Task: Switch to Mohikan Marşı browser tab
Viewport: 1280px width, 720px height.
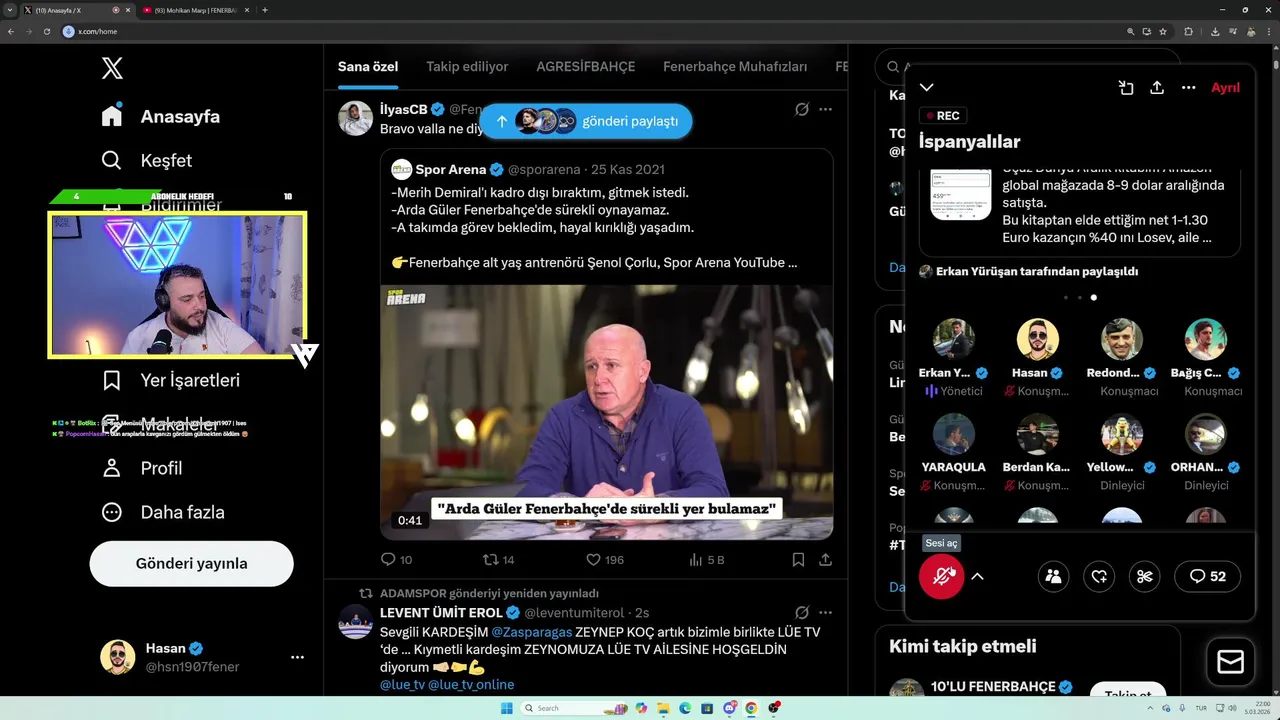Action: (196, 10)
